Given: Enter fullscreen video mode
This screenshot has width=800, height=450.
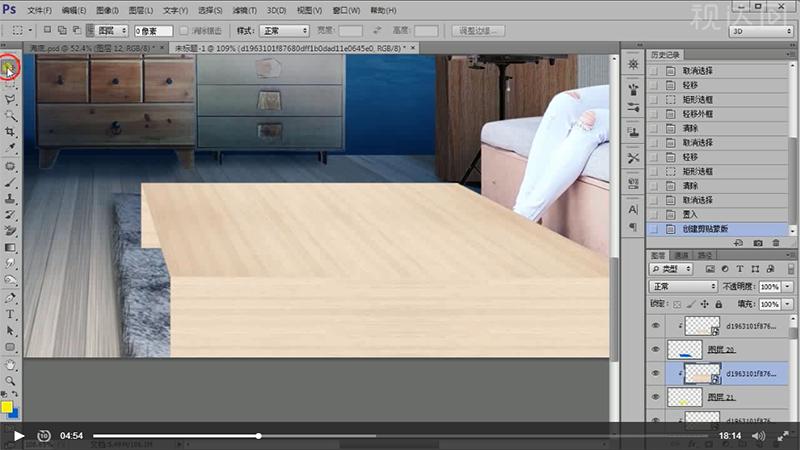Looking at the screenshot, I should point(783,436).
